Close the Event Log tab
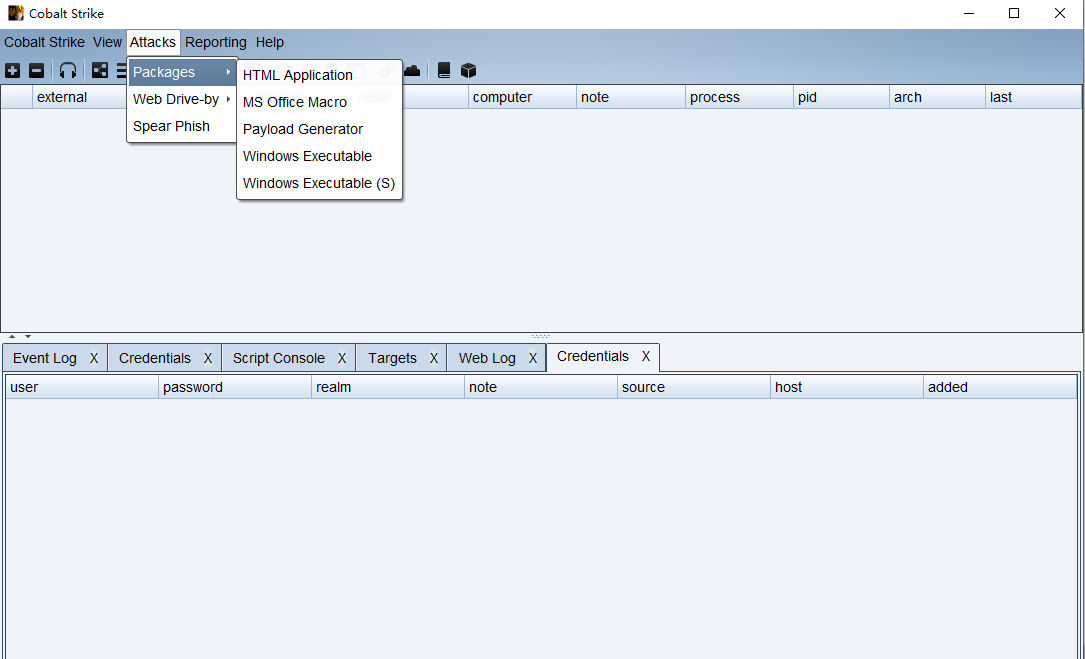Screen dimensions: 1085x659 point(94,358)
